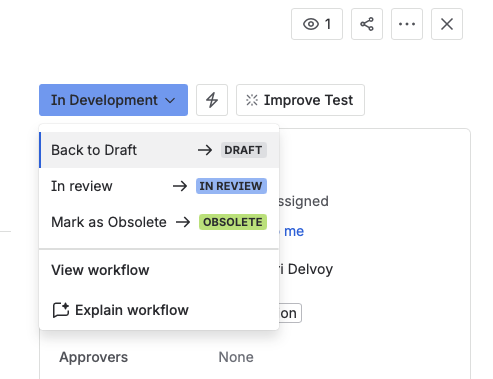Screen dimensions: 493x379
Task: Click the Approvers 'None' value
Action: [236, 357]
